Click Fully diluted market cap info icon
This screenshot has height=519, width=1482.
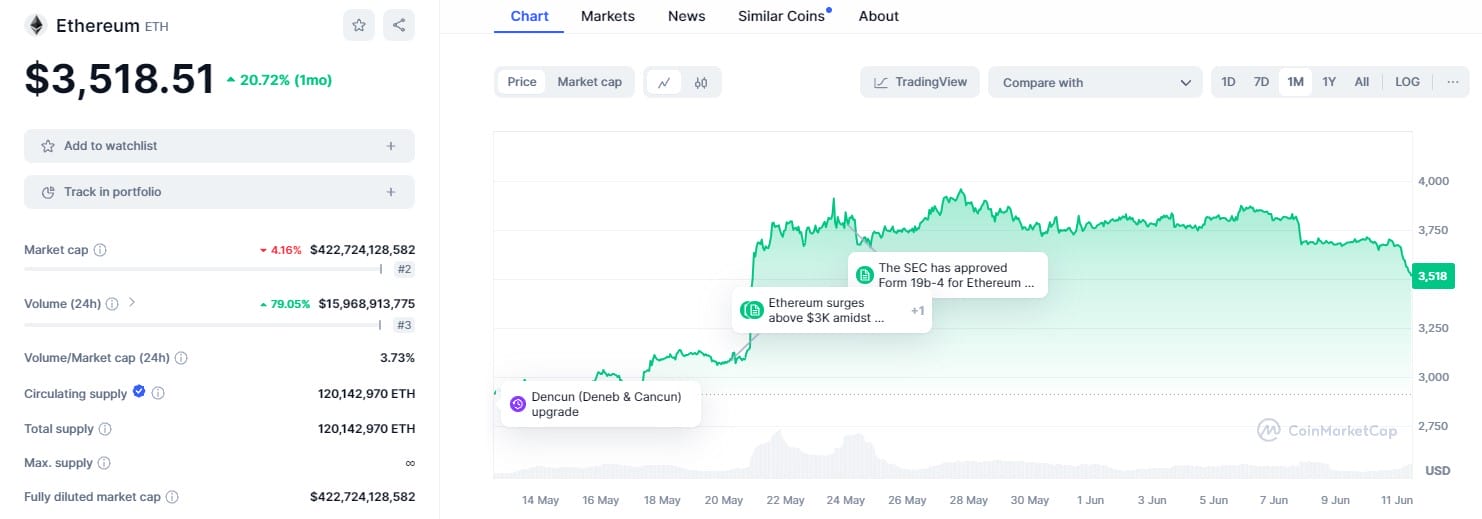172,497
